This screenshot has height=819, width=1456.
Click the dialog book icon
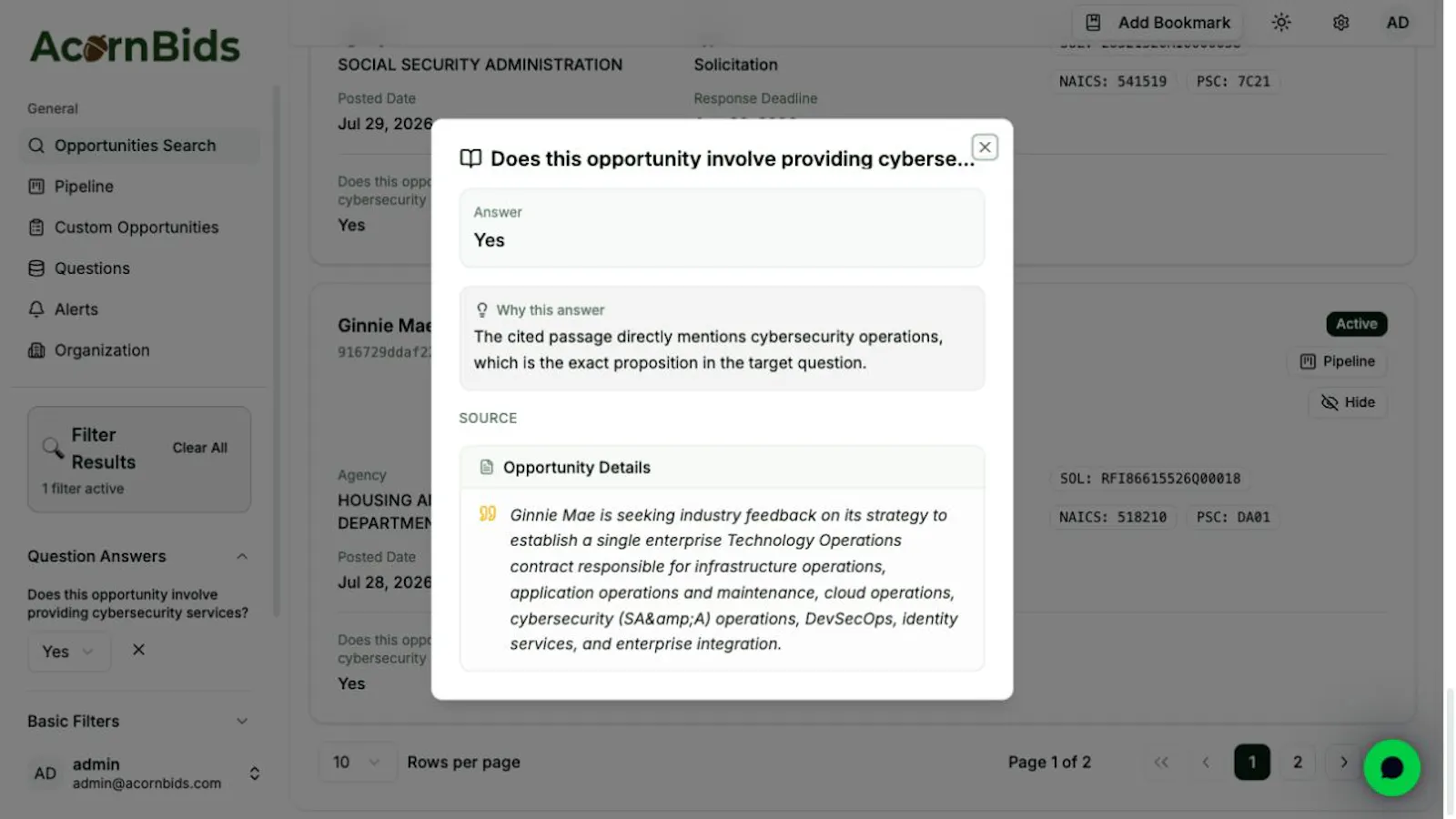470,158
